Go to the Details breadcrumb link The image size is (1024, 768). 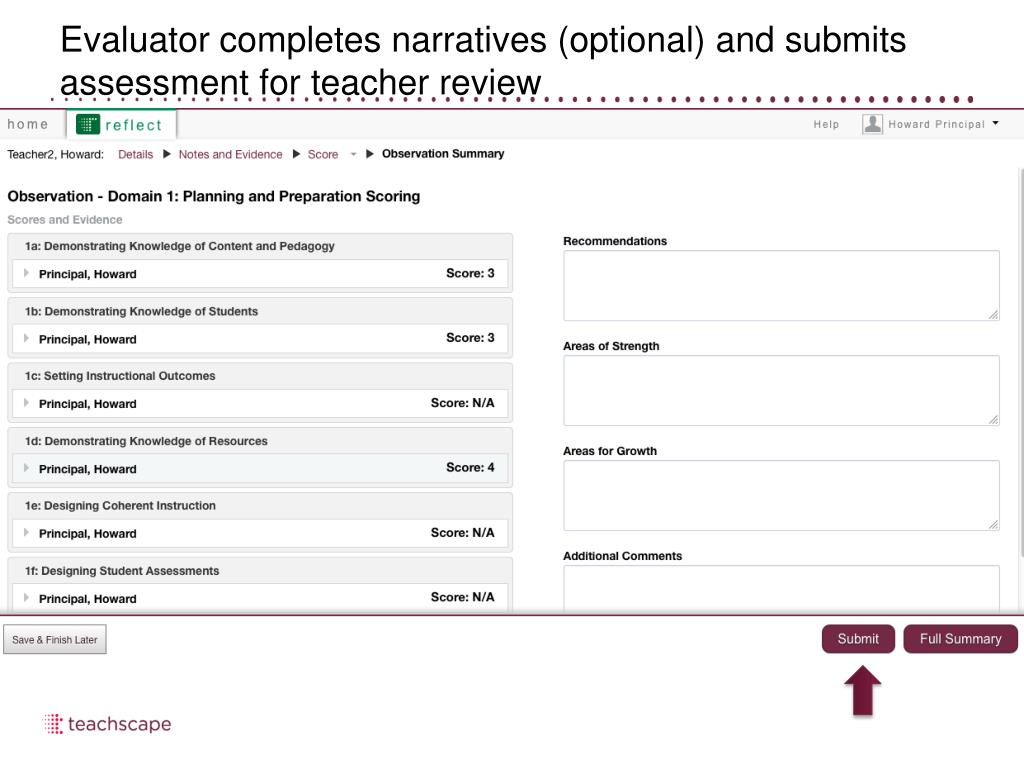[135, 155]
